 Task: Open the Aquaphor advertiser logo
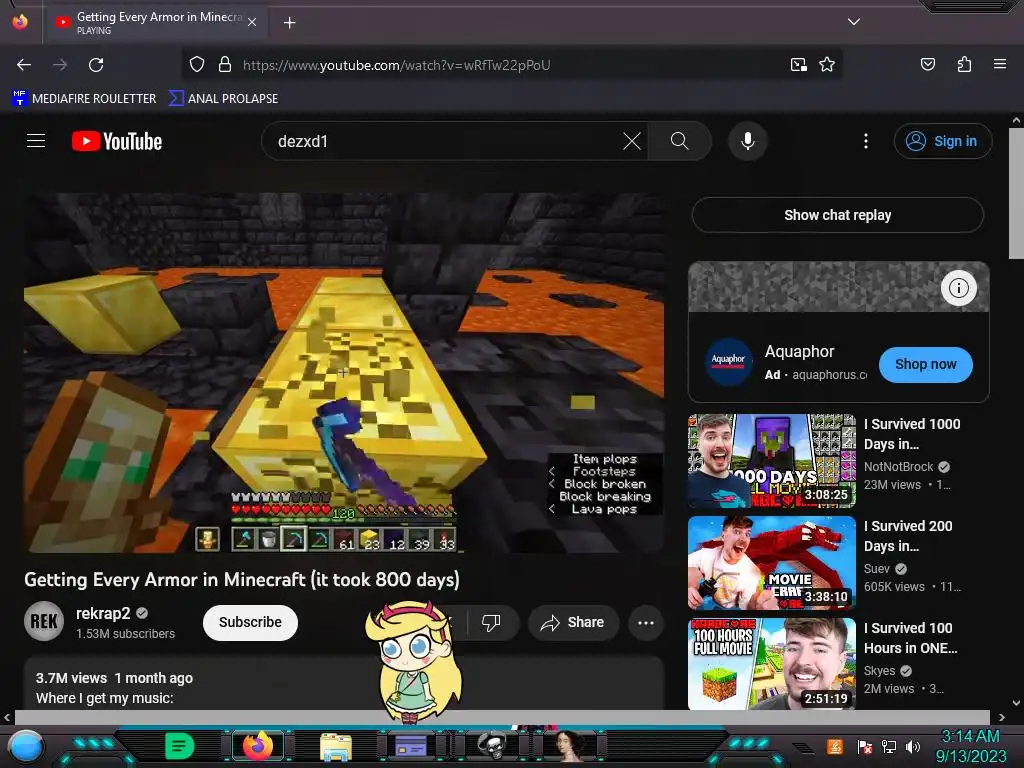pos(728,361)
